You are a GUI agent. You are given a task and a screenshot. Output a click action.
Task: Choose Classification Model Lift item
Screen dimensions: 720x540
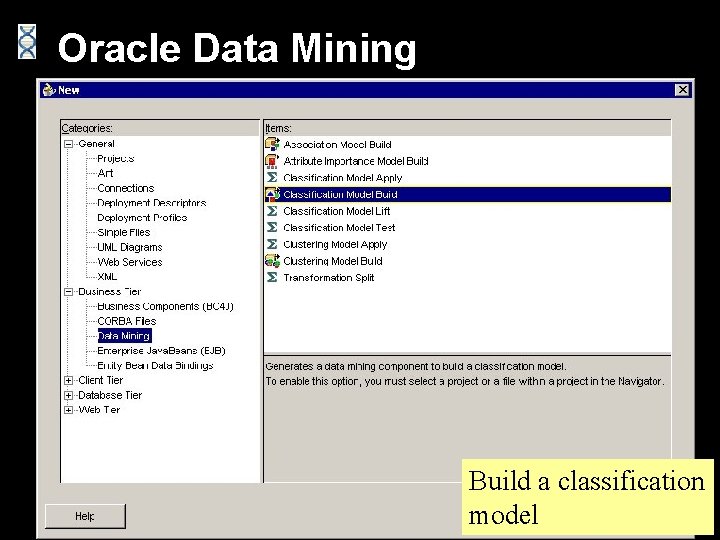pos(337,211)
